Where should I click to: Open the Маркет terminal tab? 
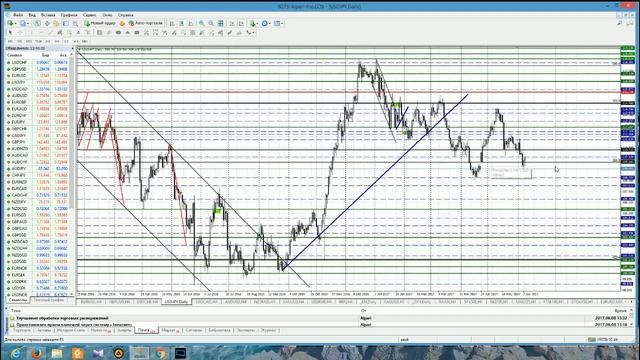click(x=170, y=330)
